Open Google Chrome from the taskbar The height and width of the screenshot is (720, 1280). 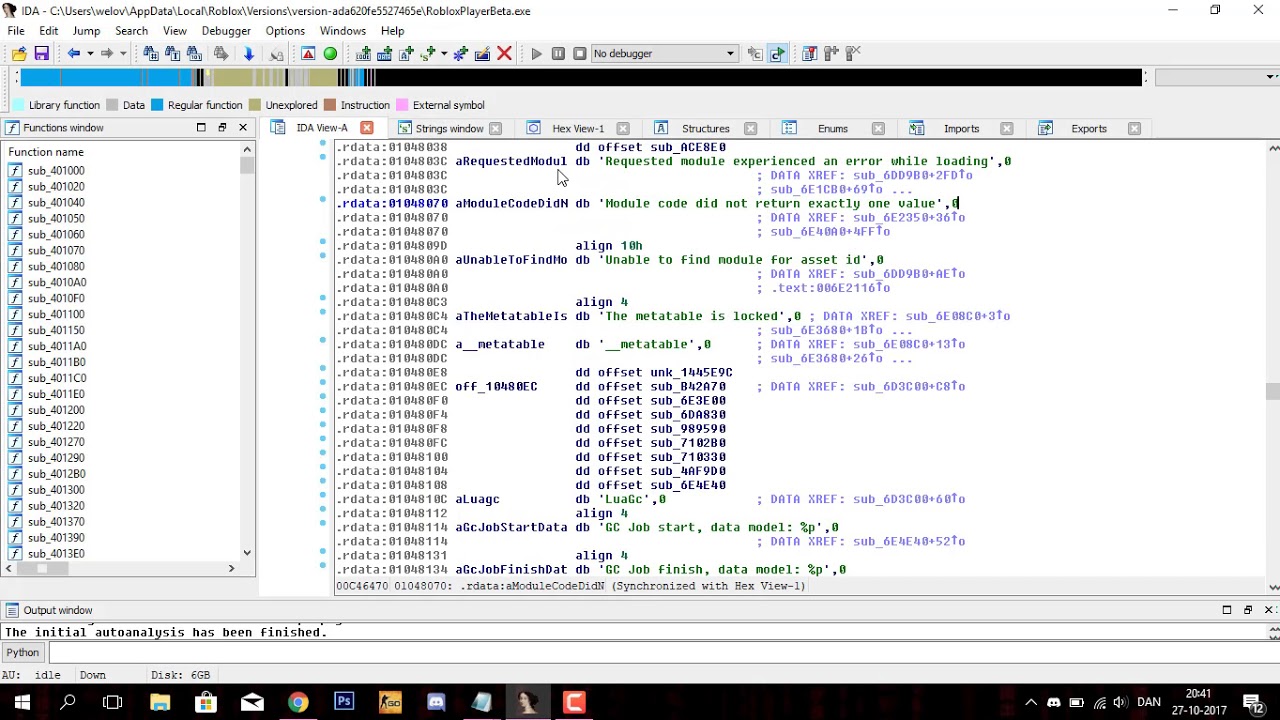coord(298,702)
